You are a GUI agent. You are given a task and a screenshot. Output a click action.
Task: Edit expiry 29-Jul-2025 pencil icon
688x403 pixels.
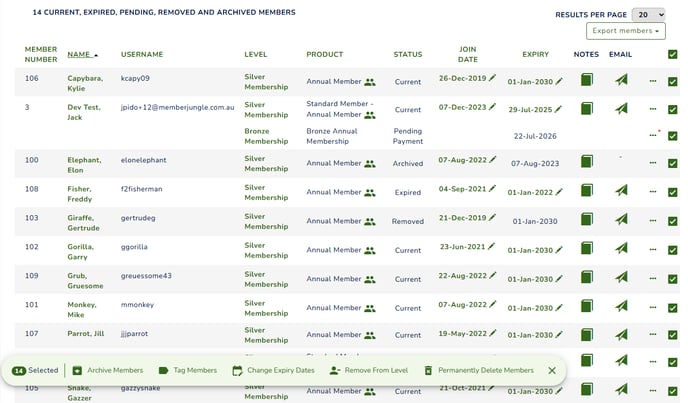point(558,109)
